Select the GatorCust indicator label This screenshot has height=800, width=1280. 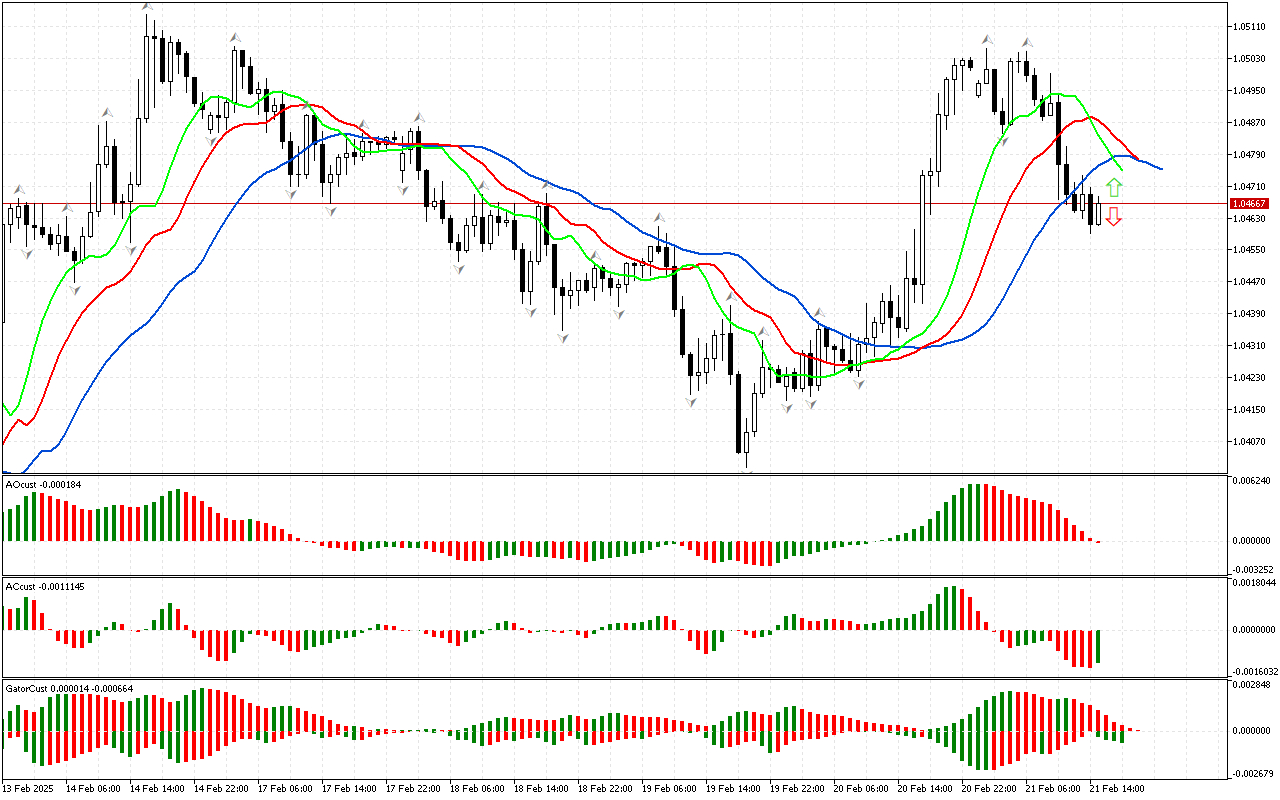pos(70,688)
